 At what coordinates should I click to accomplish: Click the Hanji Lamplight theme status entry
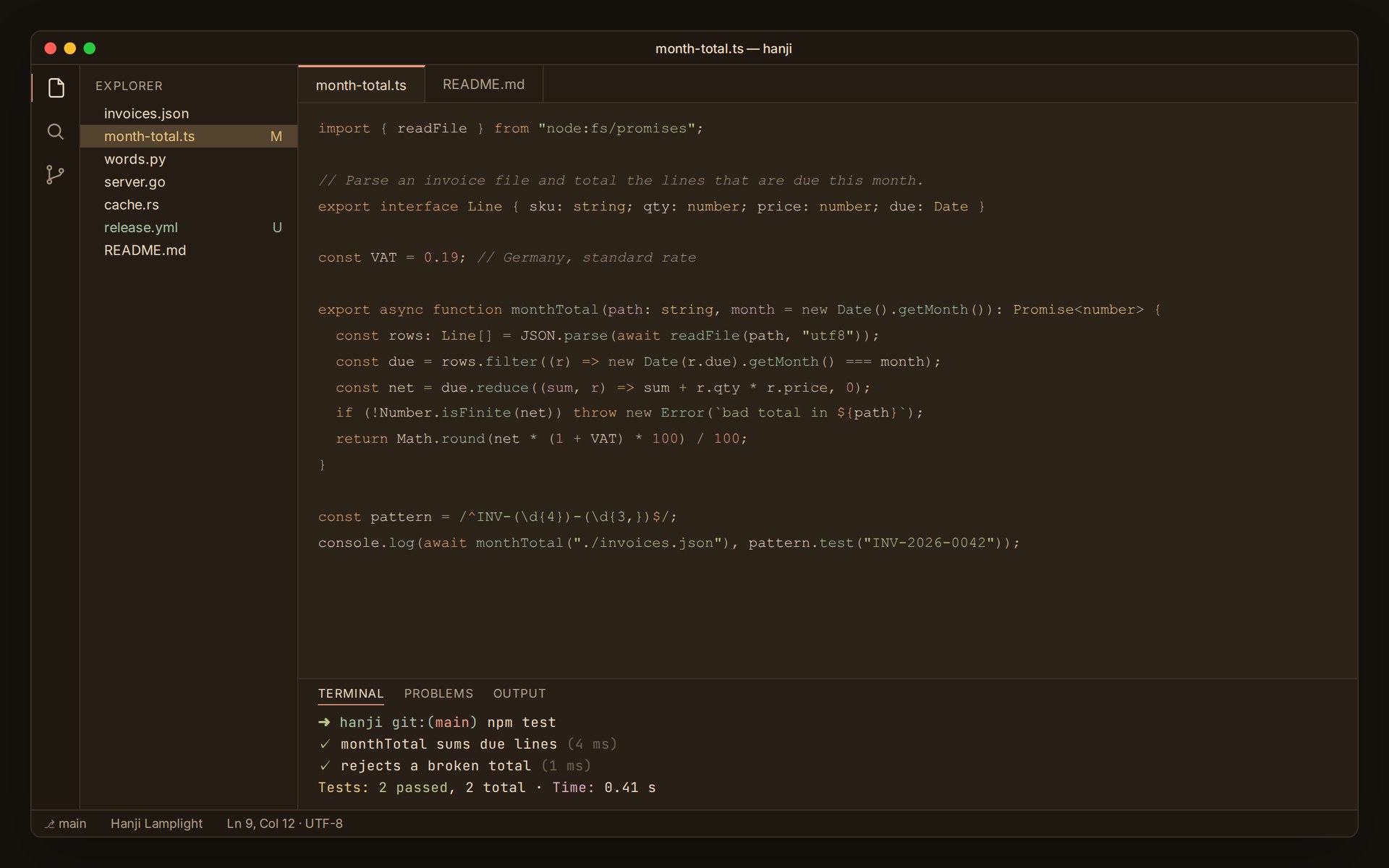[156, 824]
